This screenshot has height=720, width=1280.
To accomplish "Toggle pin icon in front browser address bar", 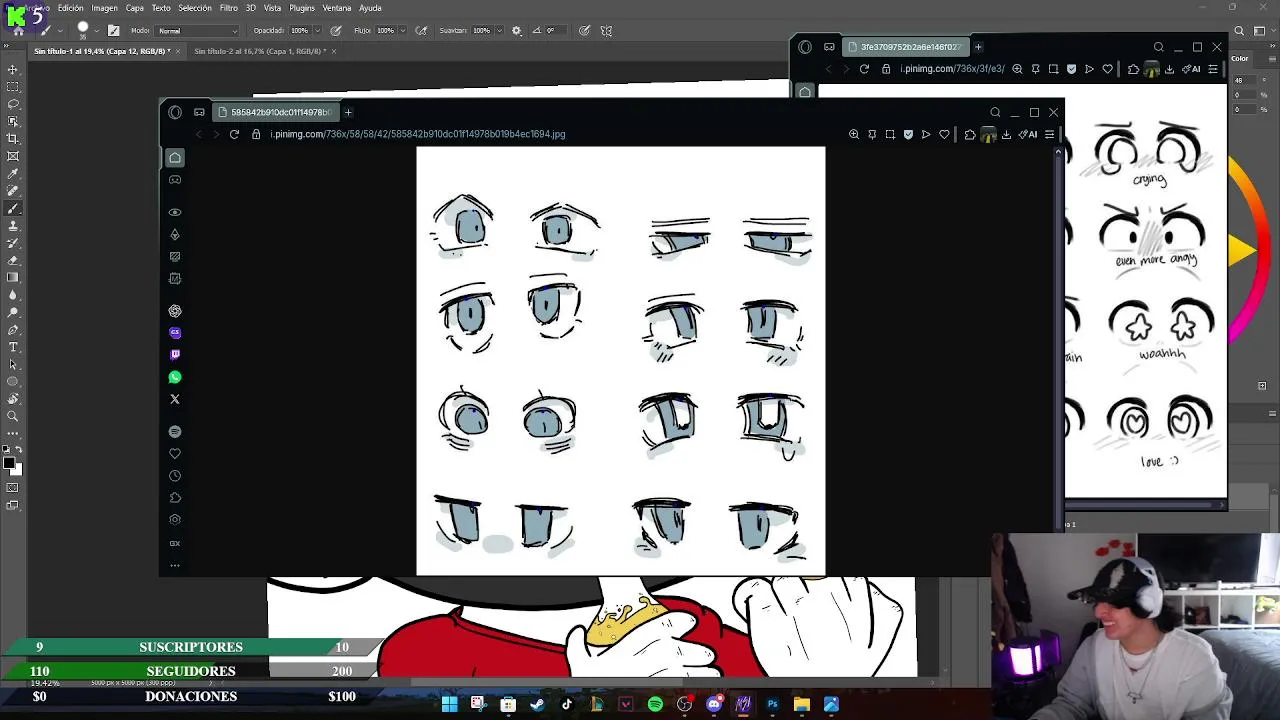I will pyautogui.click(x=872, y=134).
